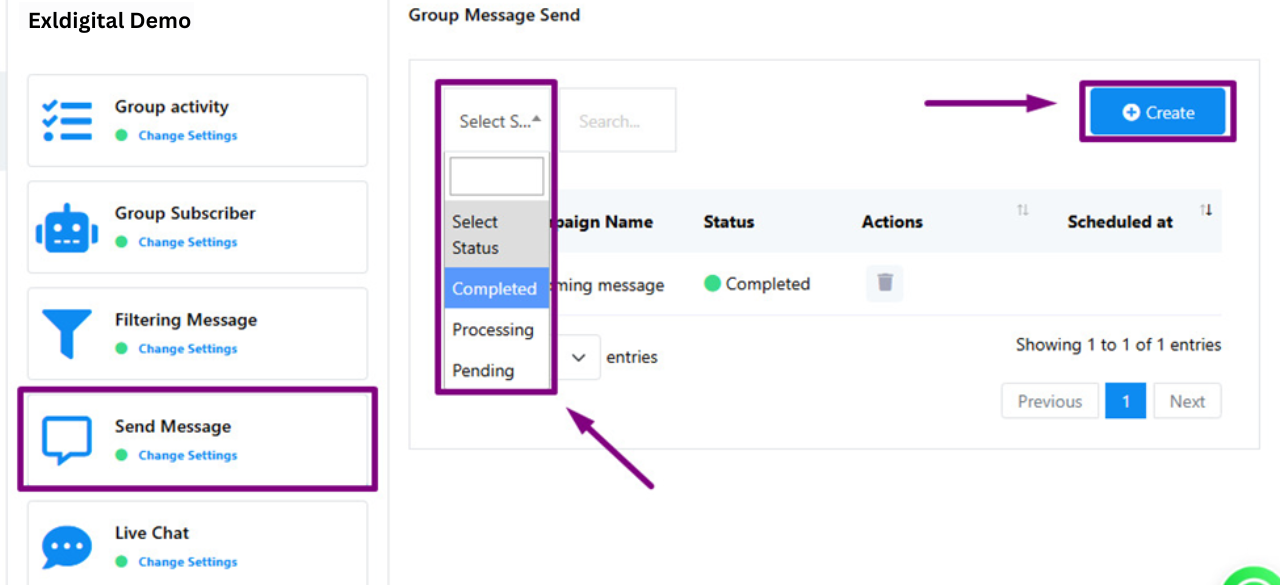
Task: Select the Group activity card title
Action: click(x=172, y=107)
